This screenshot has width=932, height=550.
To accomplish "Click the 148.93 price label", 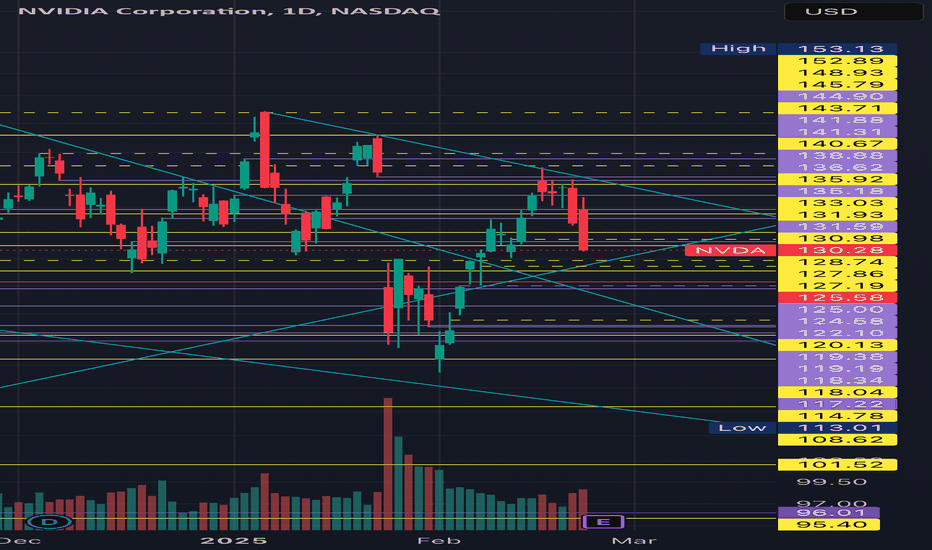I will coord(837,73).
